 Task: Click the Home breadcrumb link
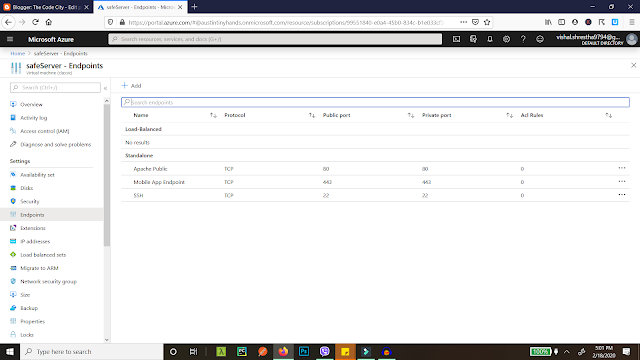pyautogui.click(x=18, y=53)
